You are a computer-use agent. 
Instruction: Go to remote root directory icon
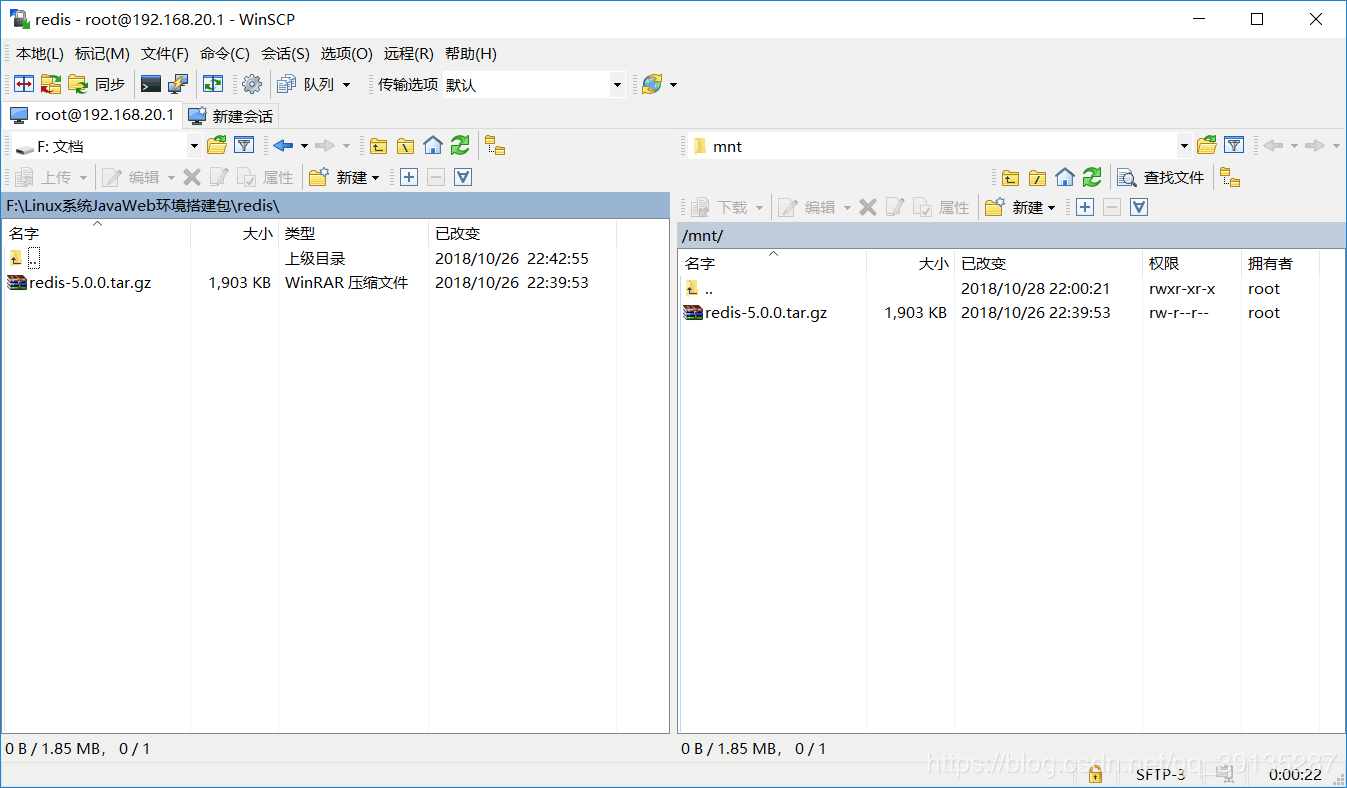click(x=1038, y=177)
